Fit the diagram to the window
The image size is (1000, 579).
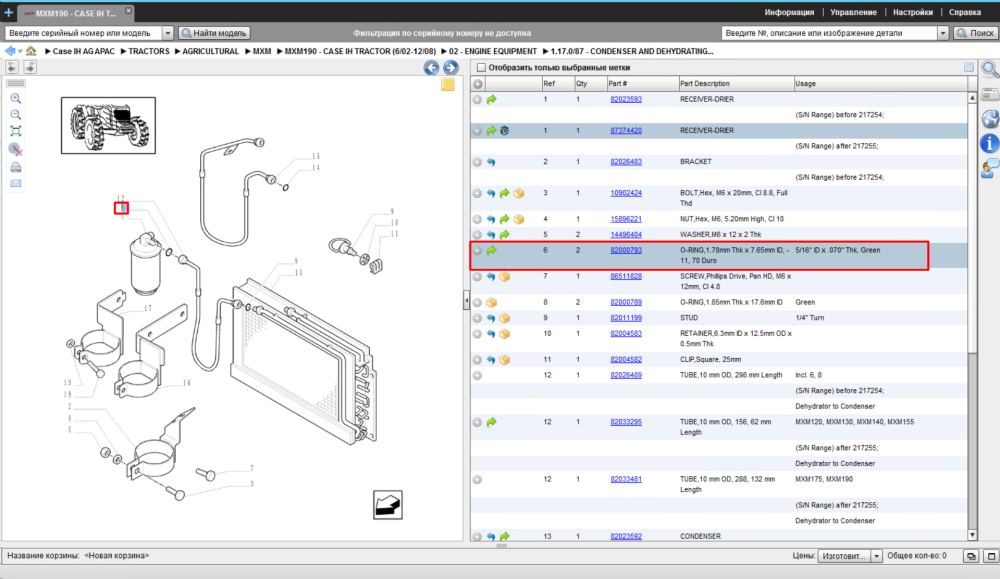coord(16,131)
